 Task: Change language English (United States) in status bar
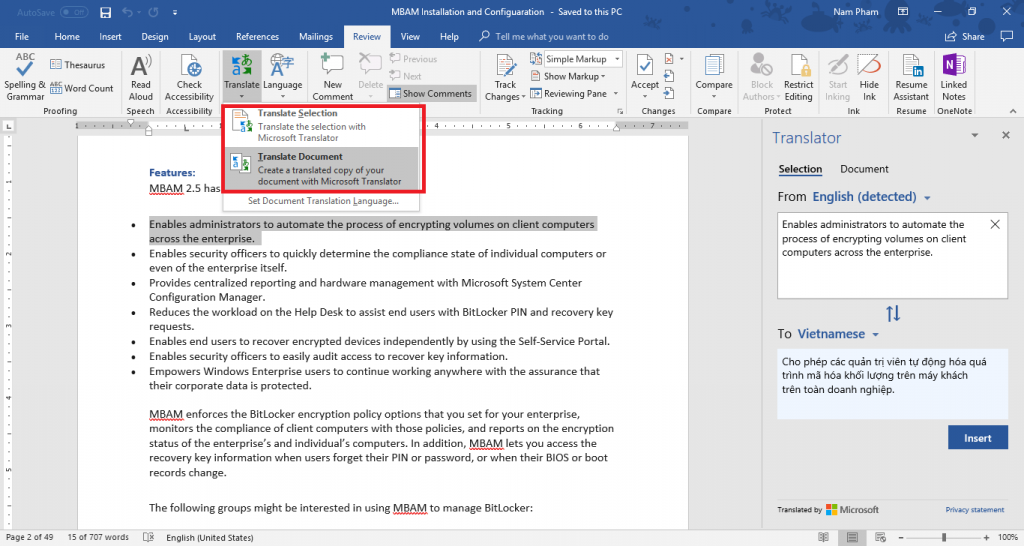coord(210,538)
